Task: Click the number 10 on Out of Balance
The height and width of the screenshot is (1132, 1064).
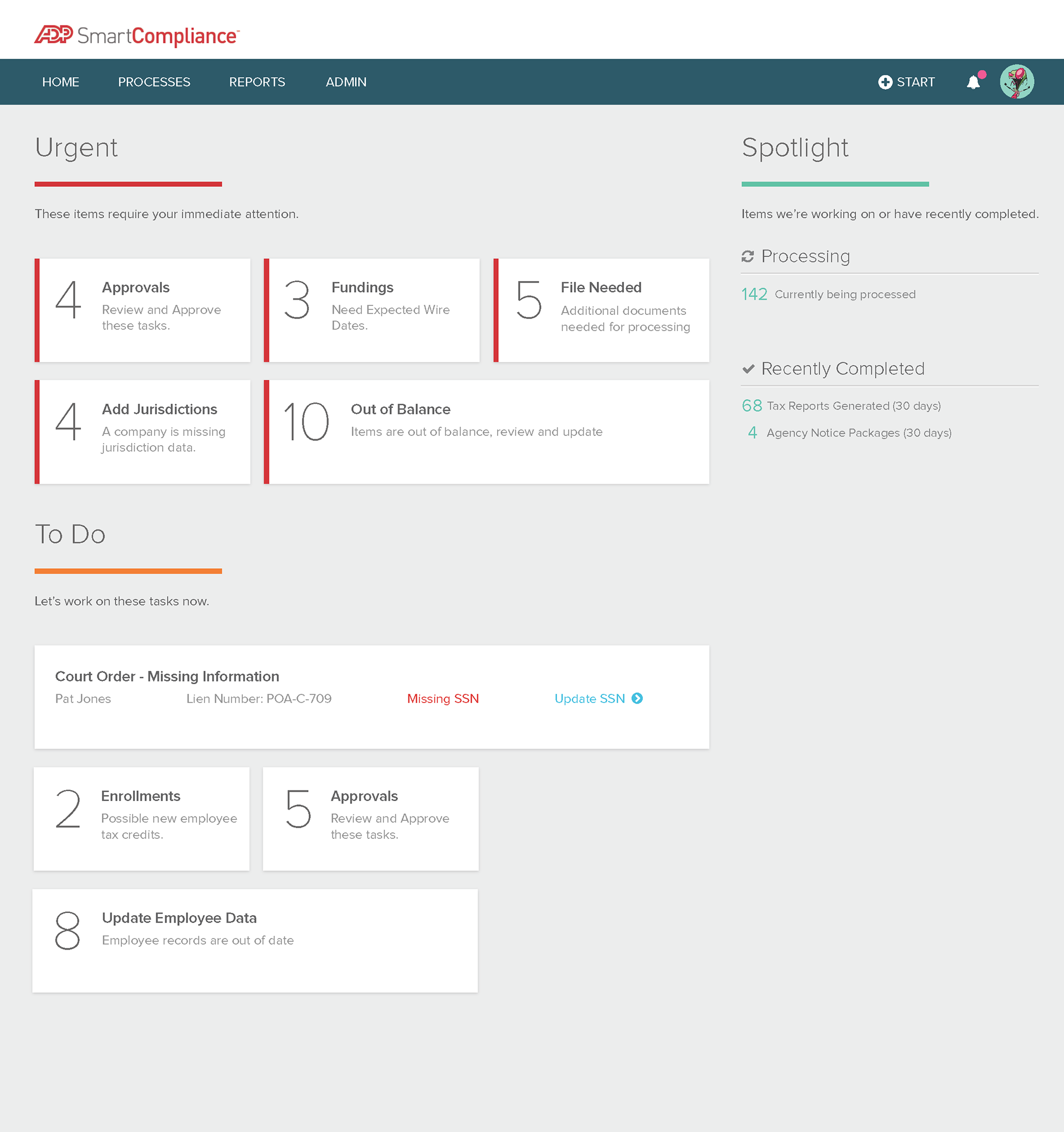Action: pos(306,422)
